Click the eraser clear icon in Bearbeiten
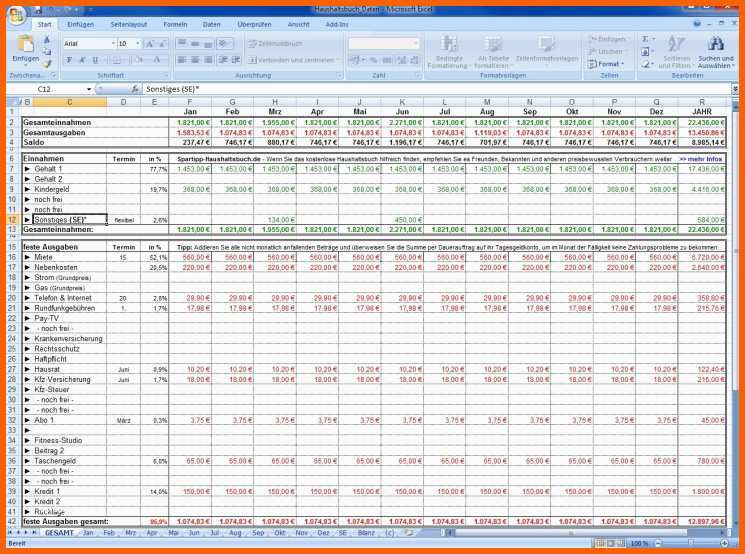Viewport: 745px width, 554px height. [x=645, y=64]
